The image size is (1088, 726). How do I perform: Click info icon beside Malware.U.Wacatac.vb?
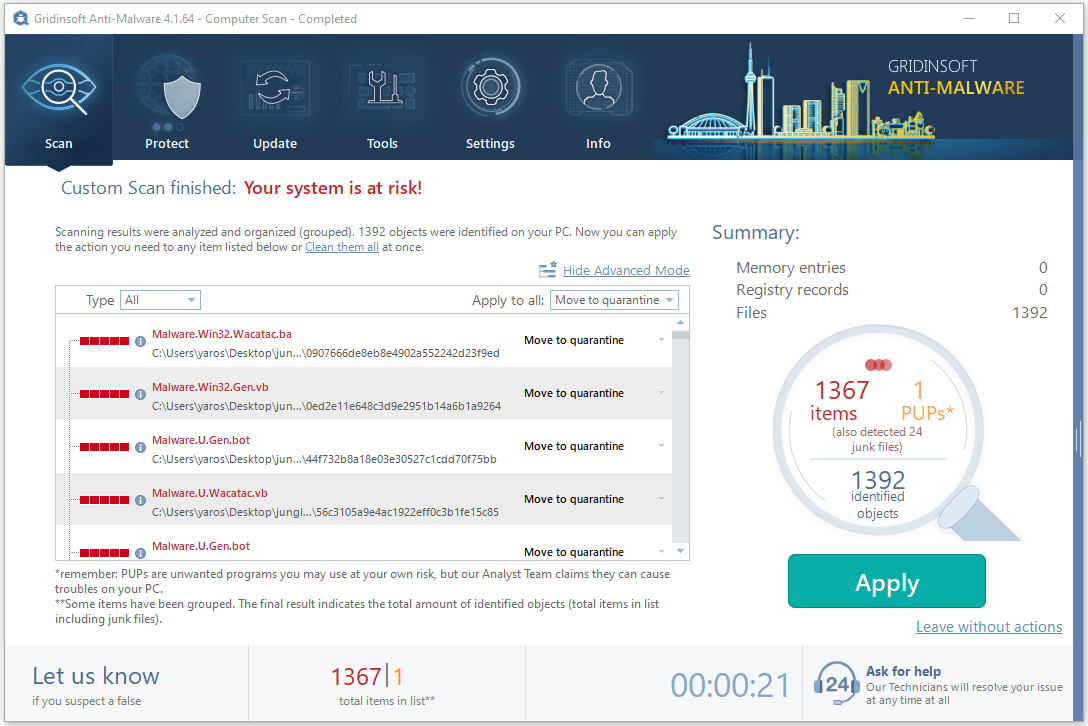(x=141, y=500)
